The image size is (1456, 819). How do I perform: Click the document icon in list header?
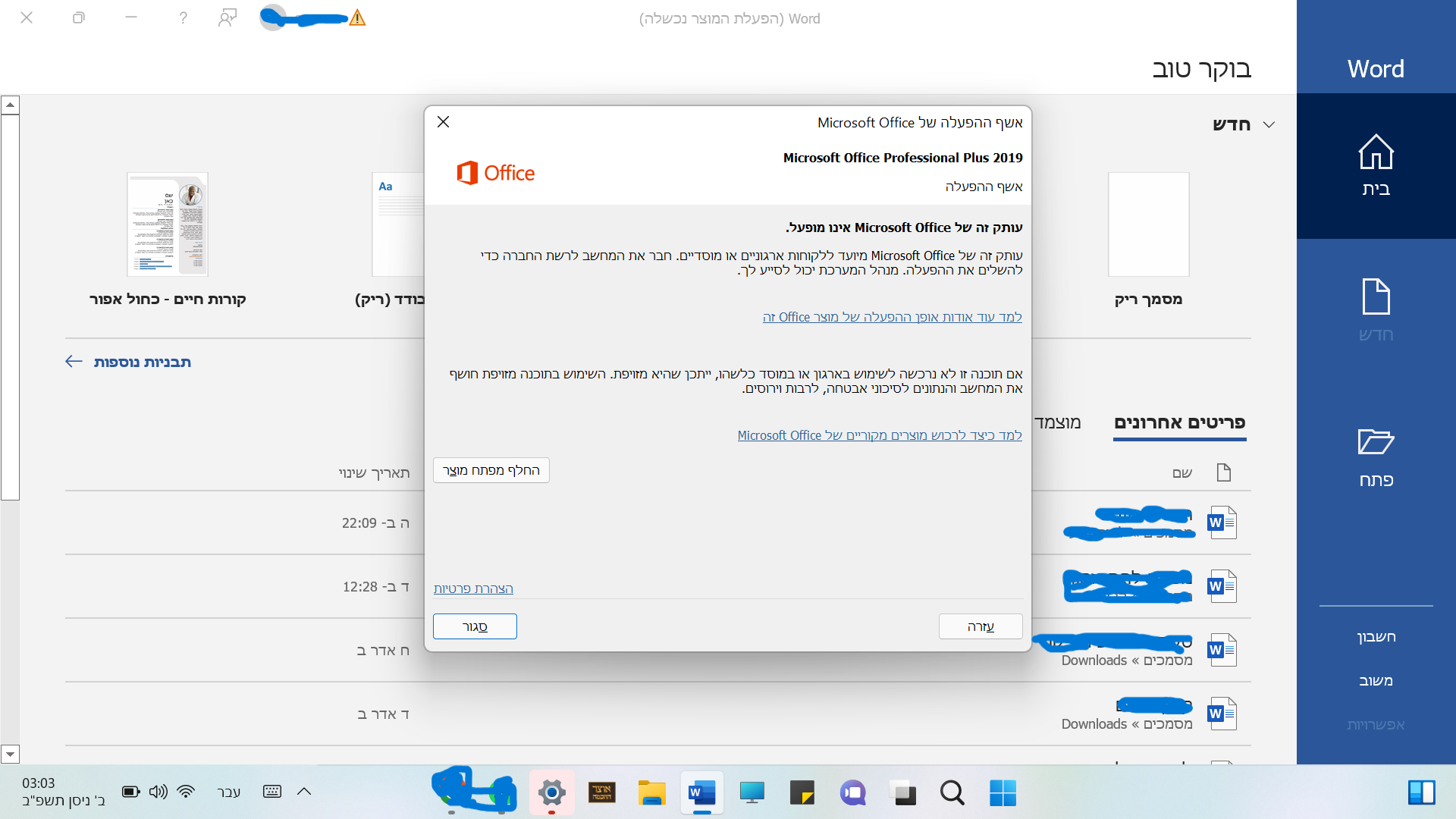(1223, 472)
